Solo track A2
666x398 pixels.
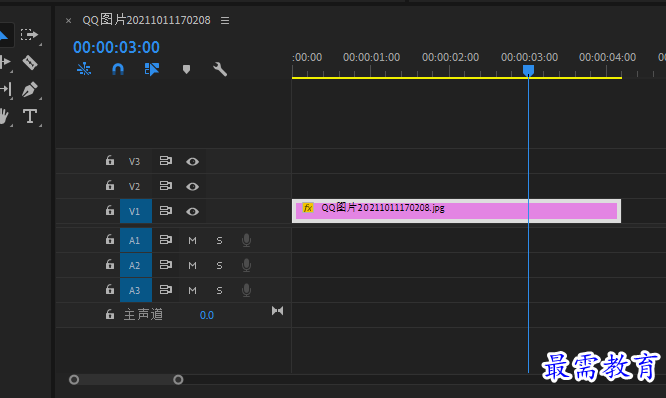[x=220, y=266]
